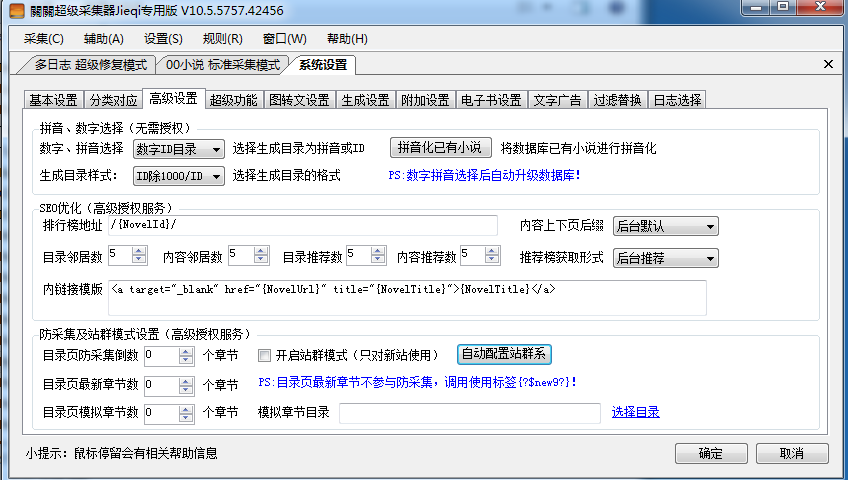Click the 目录页防采集倒数 value field
848x480 pixels.
click(x=161, y=356)
